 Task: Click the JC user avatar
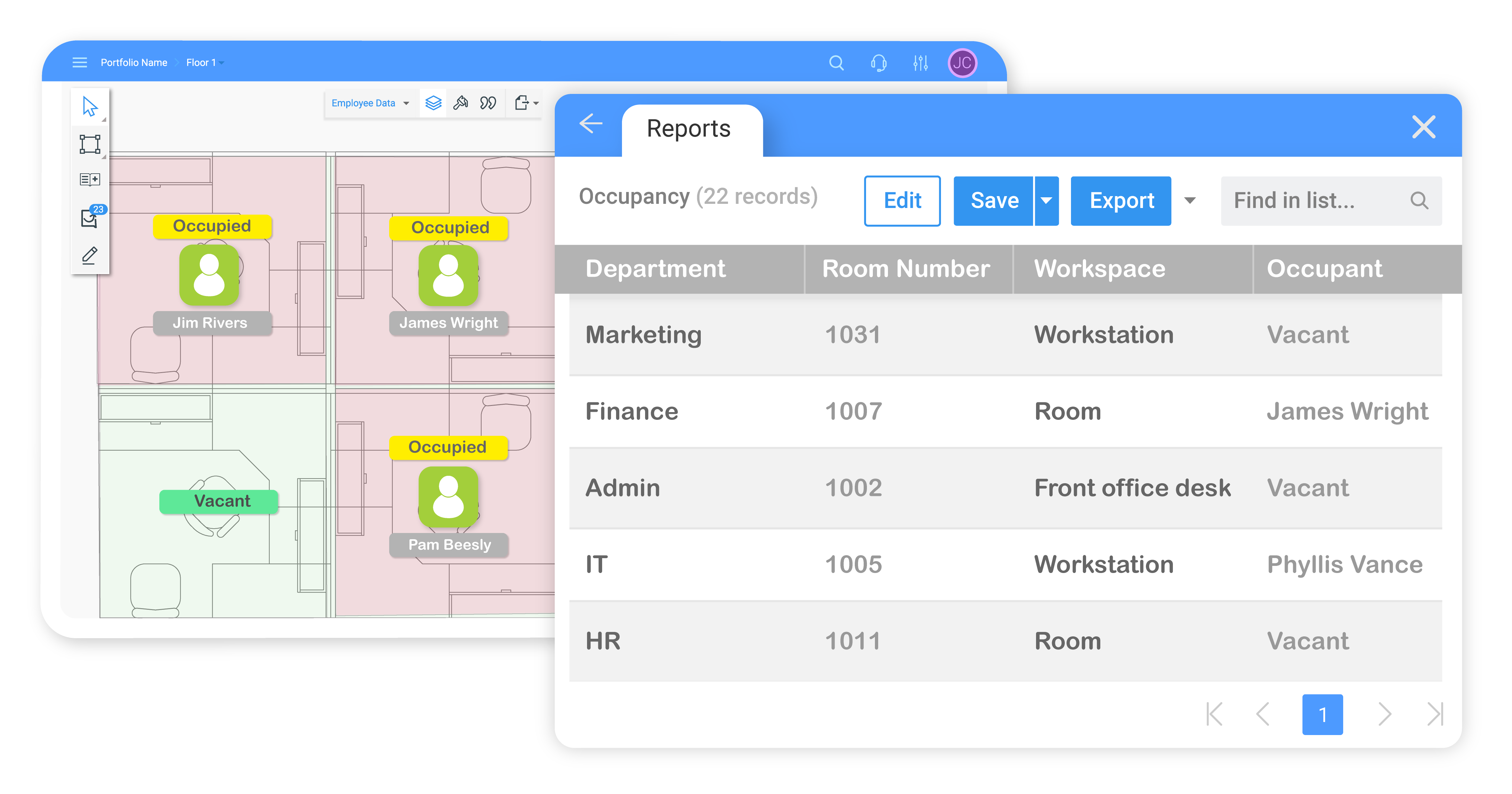962,63
